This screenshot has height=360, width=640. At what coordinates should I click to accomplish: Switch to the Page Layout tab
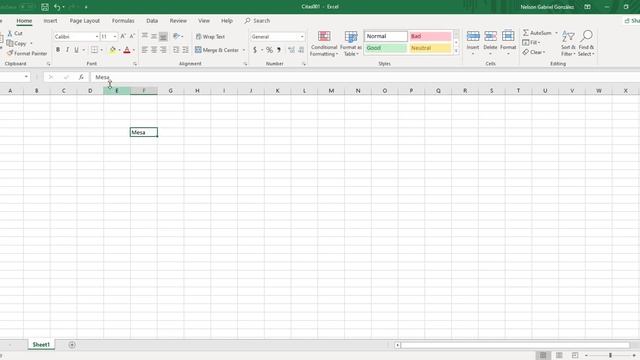coord(84,21)
